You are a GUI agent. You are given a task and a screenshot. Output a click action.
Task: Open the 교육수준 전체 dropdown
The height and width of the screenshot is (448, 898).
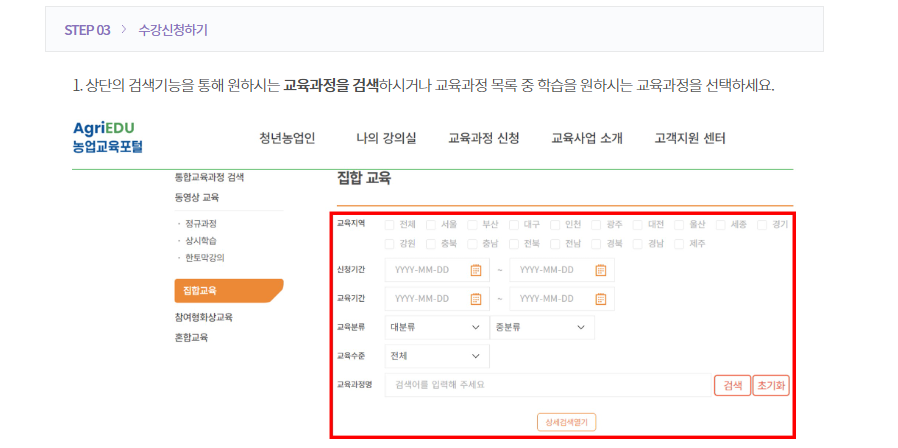click(437, 356)
